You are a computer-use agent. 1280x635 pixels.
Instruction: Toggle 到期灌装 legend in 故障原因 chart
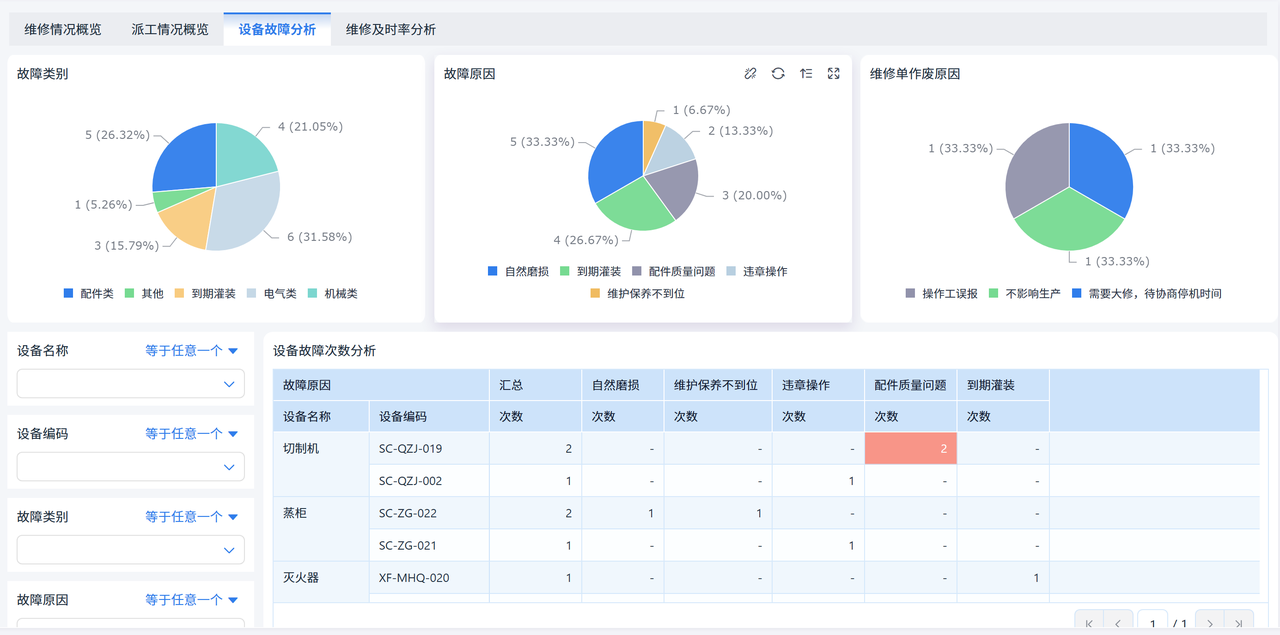(x=590, y=271)
